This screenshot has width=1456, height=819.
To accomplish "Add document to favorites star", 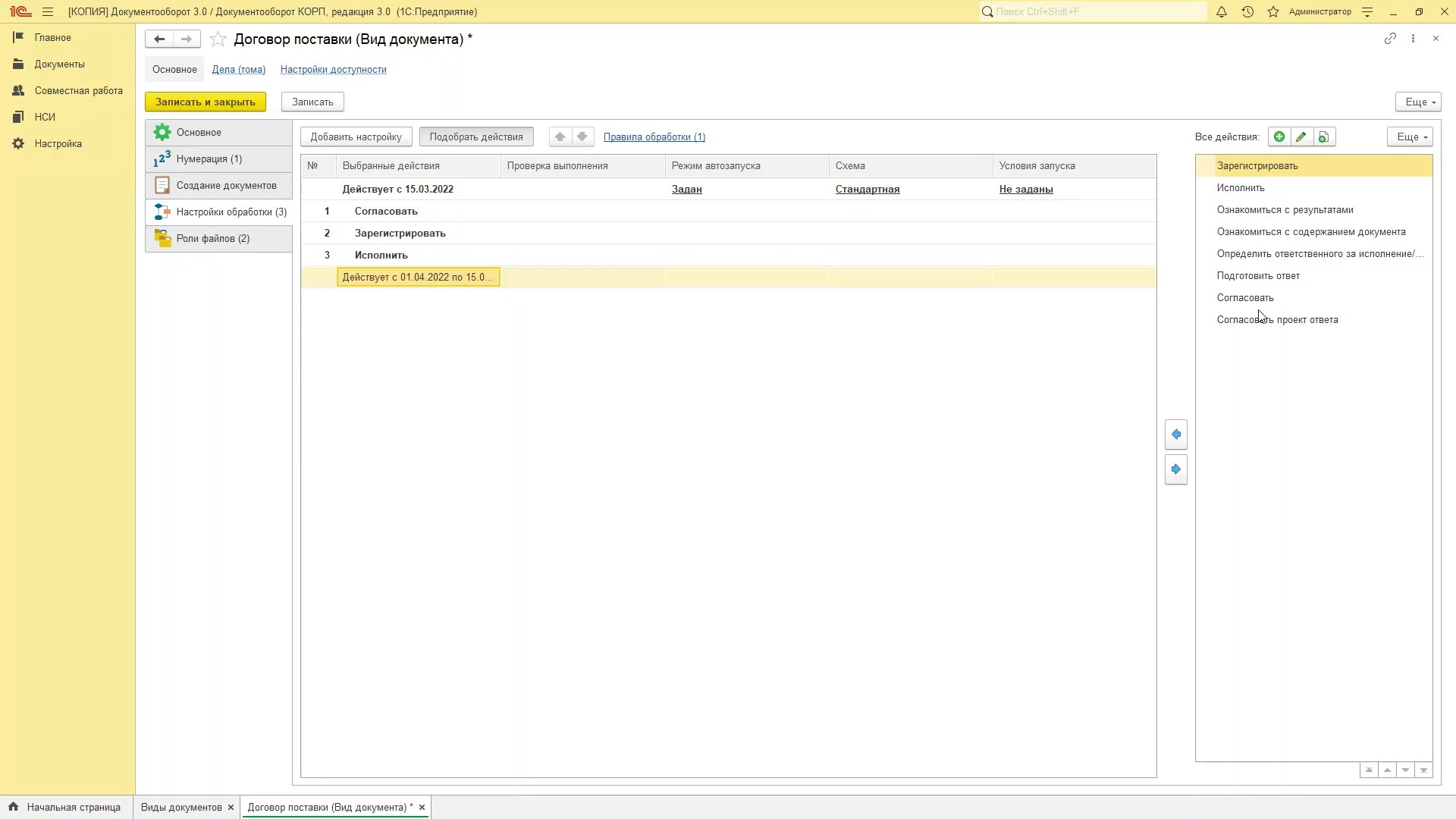I will 218,39.
